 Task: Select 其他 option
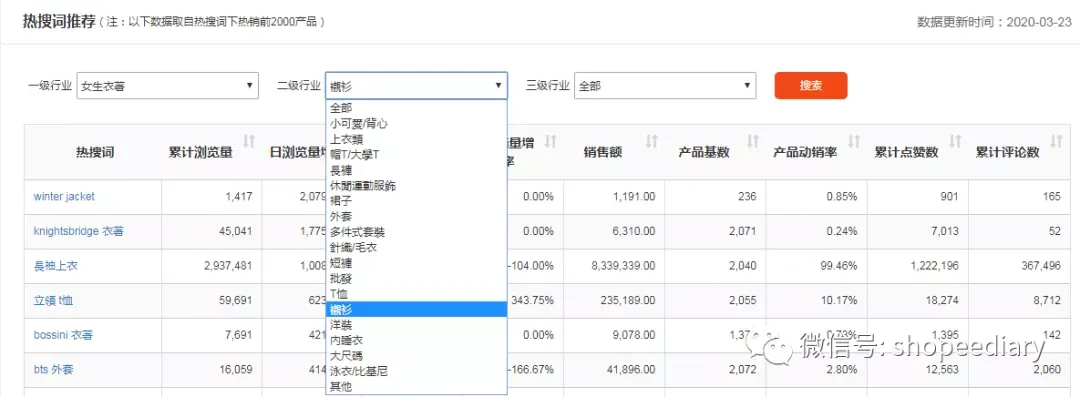tap(416, 387)
